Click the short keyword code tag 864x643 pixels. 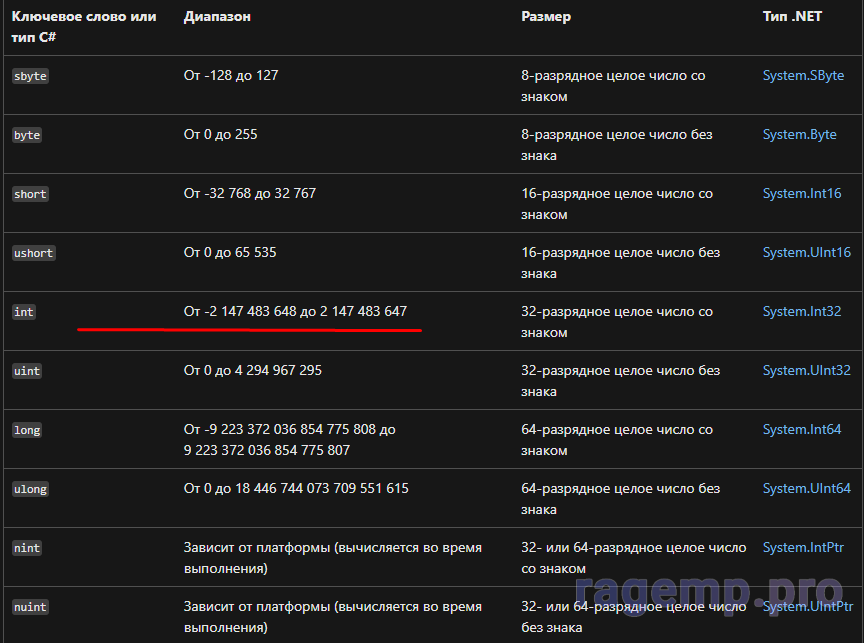[30, 195]
